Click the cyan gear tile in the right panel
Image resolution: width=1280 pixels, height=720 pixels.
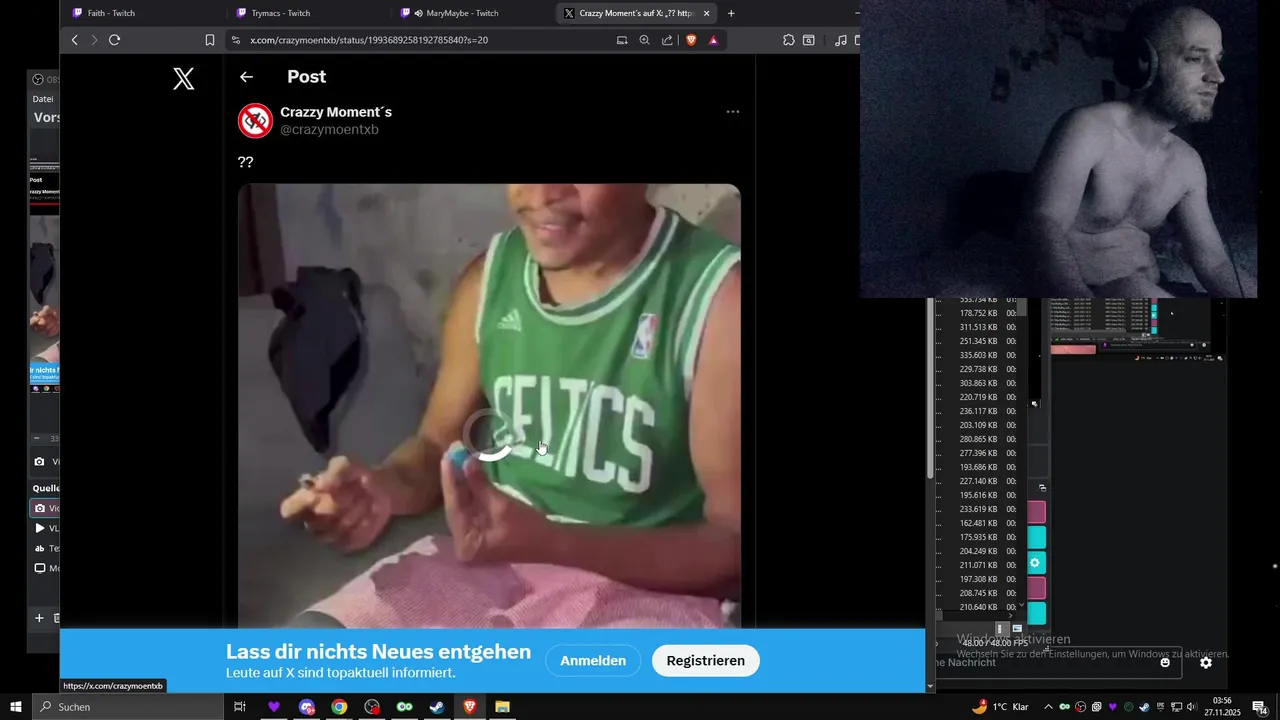click(1036, 563)
